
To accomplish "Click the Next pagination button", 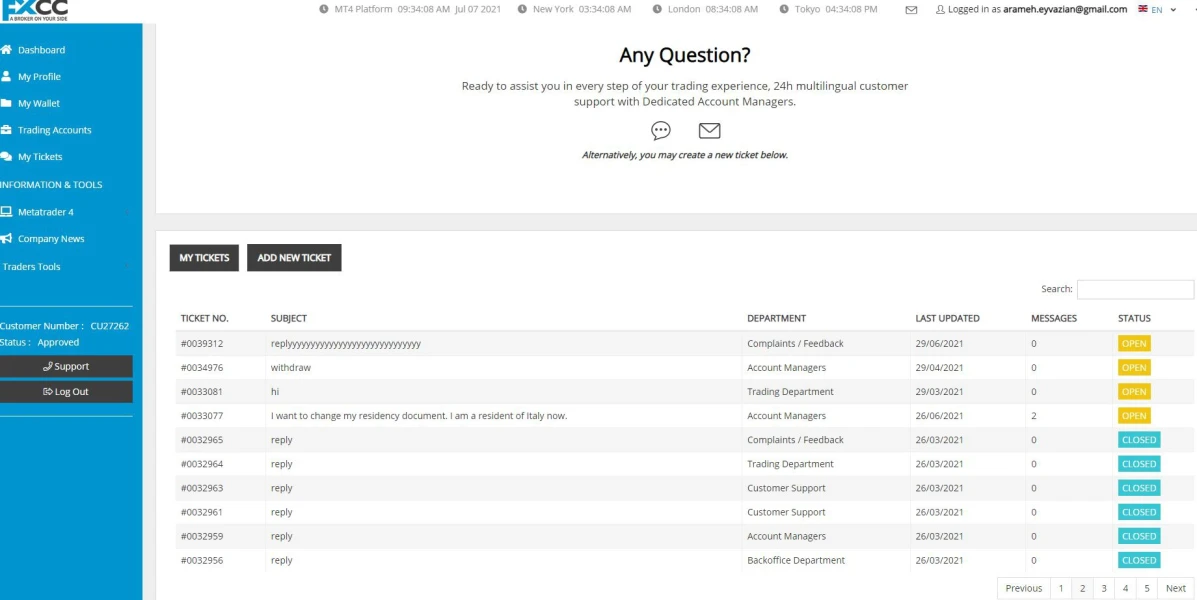I will click(x=1175, y=589).
